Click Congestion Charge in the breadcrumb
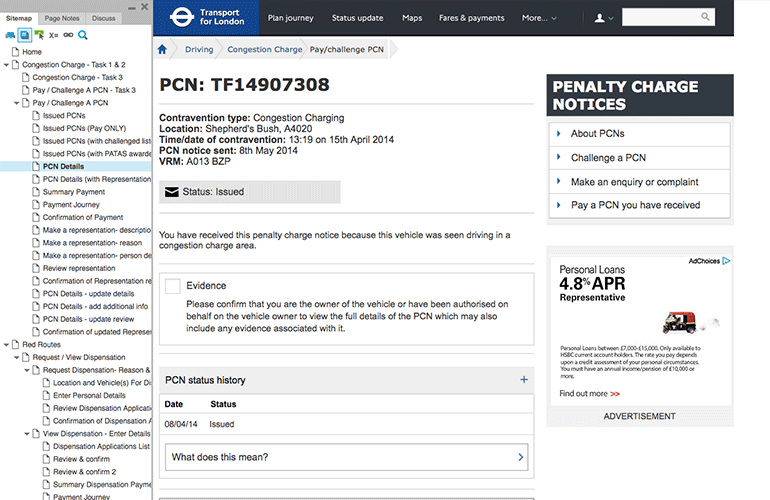 (264, 48)
